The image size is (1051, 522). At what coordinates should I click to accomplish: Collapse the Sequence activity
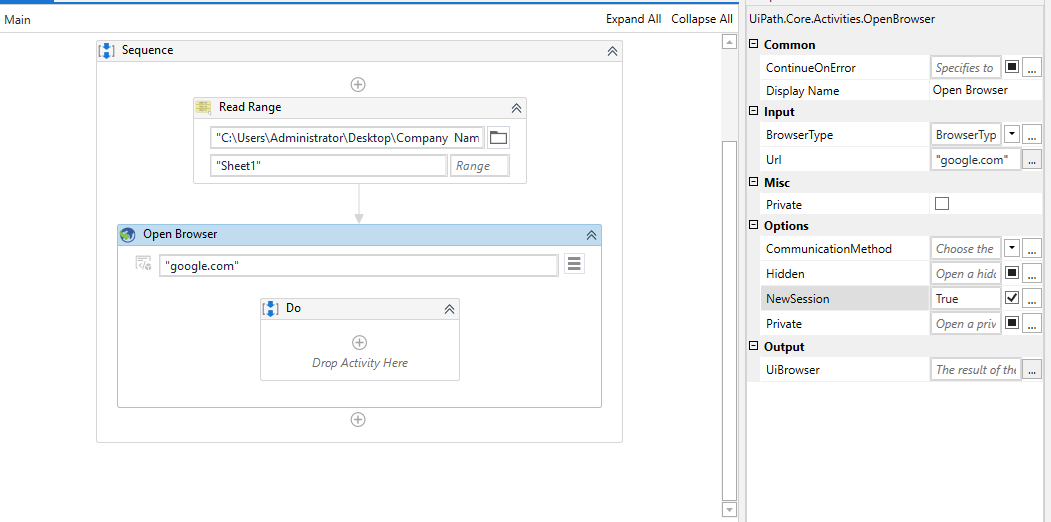(x=612, y=51)
